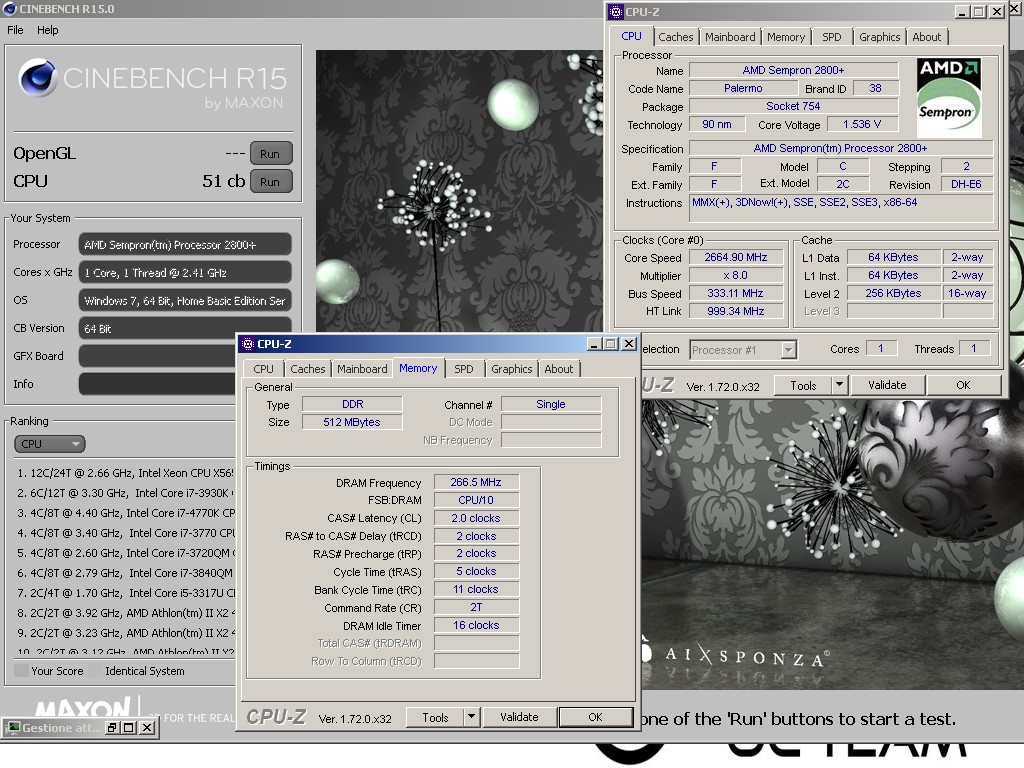Switch to Mainboard tab in CPU-Z Memory window
This screenshot has height=768, width=1024.
point(362,369)
